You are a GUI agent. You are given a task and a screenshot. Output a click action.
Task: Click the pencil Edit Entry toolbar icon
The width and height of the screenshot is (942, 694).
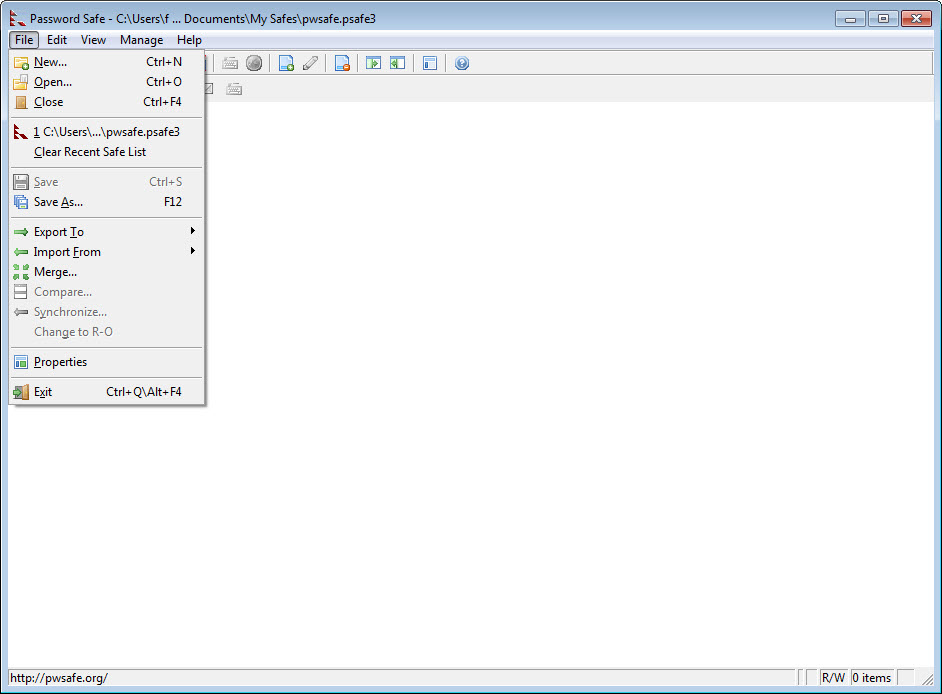pyautogui.click(x=310, y=63)
